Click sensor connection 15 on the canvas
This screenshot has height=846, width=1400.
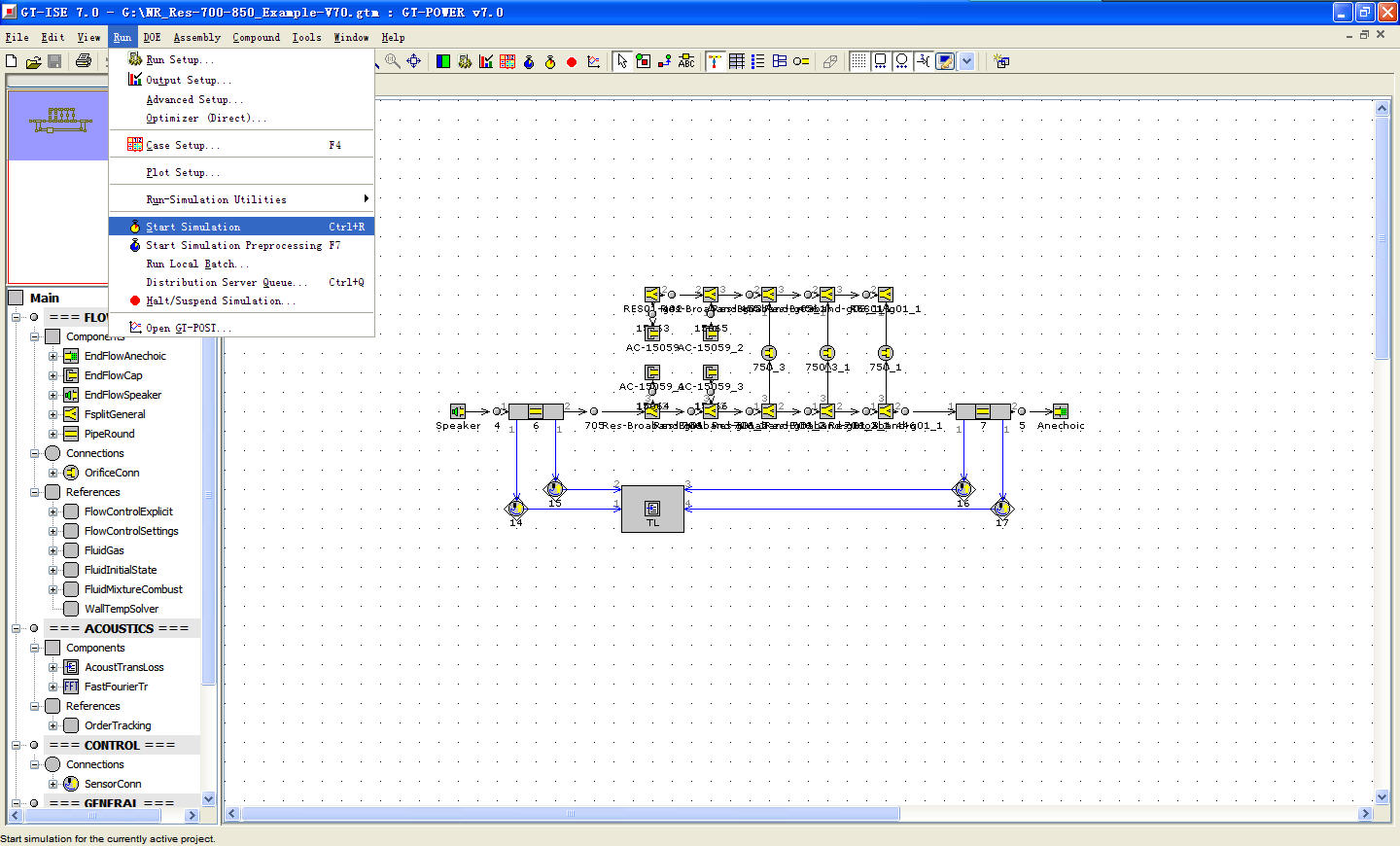click(x=555, y=488)
